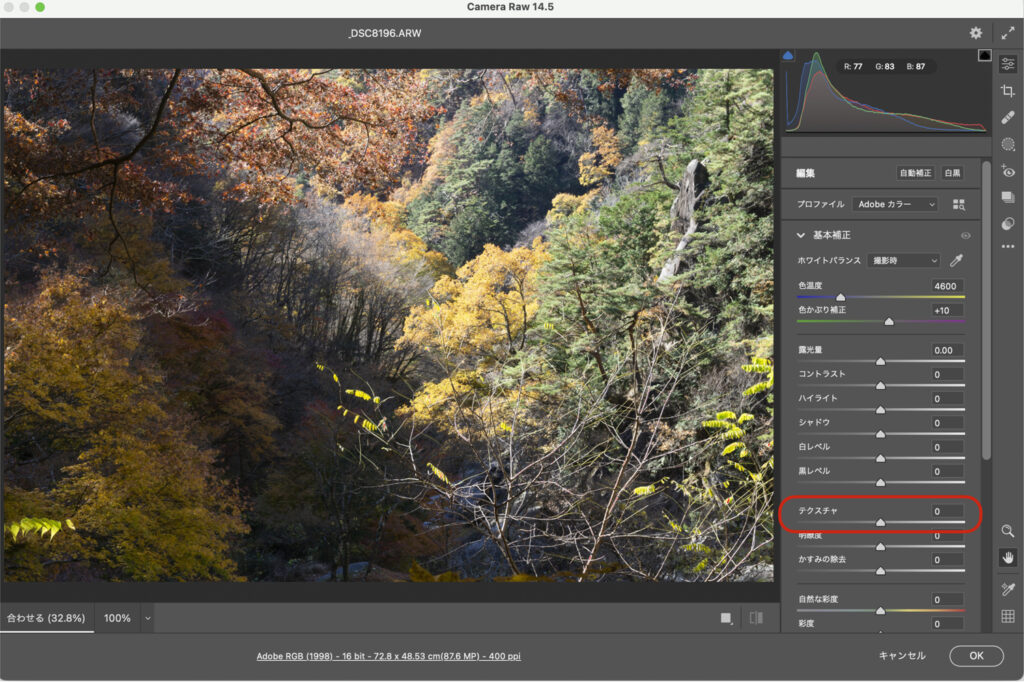Select the Zoom magnifier tool
This screenshot has height=682, width=1024.
coord(1008,531)
